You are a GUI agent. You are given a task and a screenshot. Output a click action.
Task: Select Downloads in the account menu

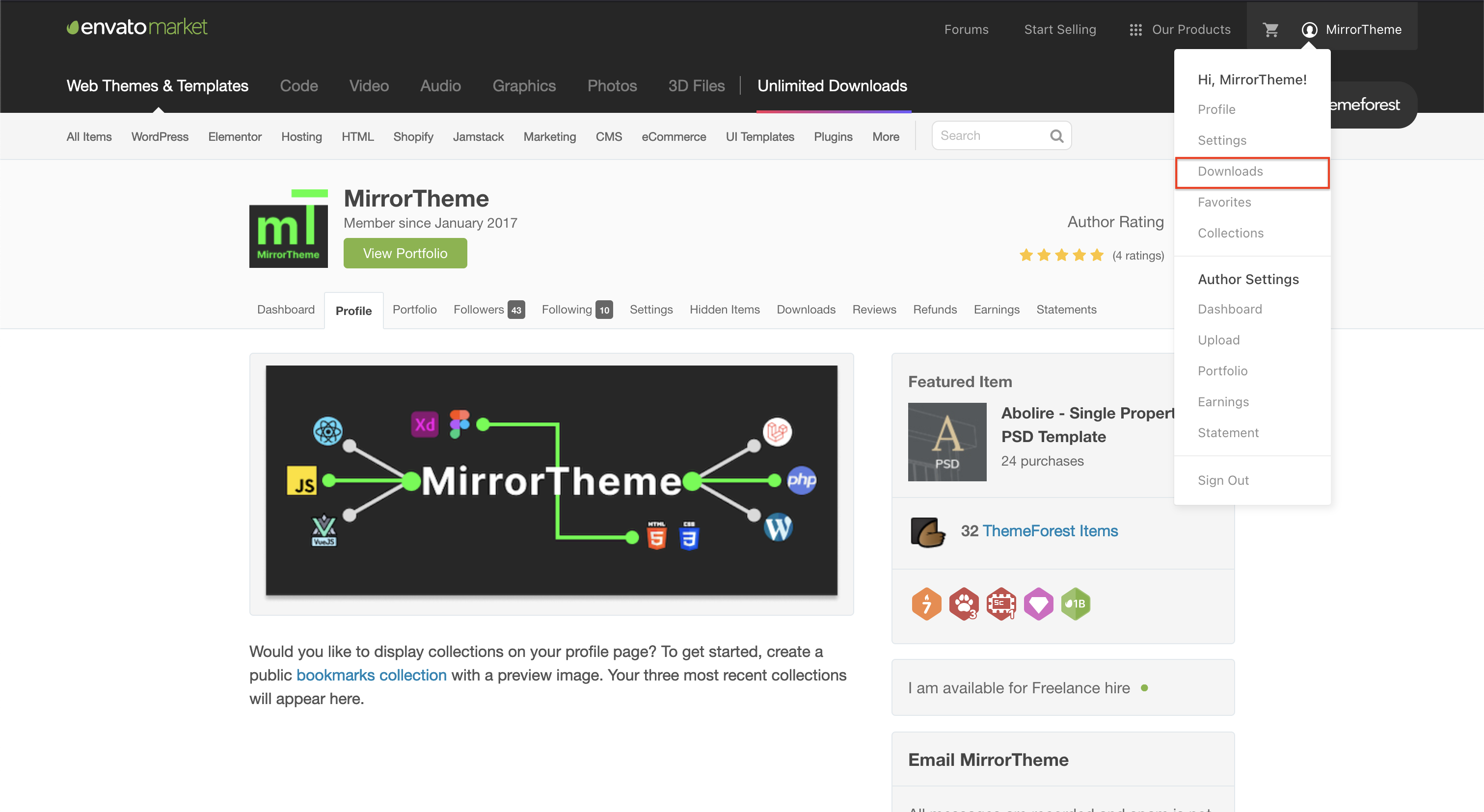1230,172
